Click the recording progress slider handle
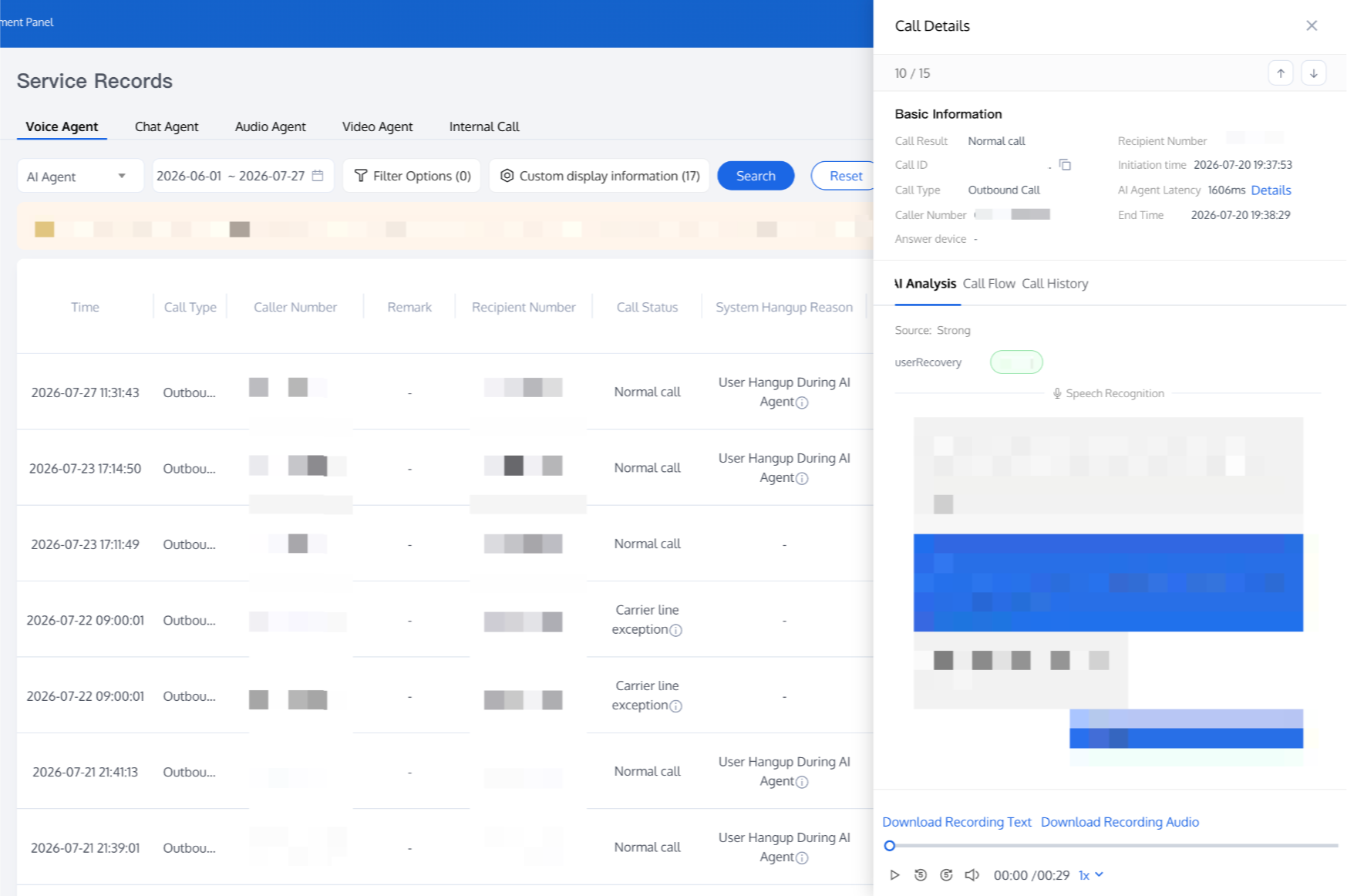The image size is (1347, 896). [x=890, y=846]
